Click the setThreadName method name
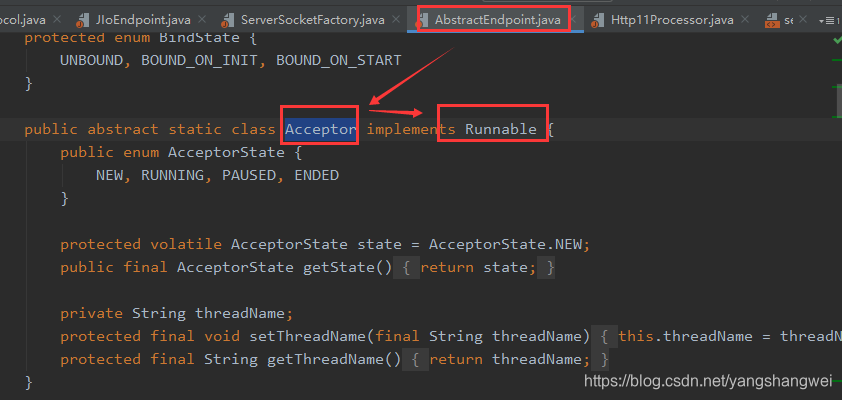The height and width of the screenshot is (400, 842). point(307,337)
